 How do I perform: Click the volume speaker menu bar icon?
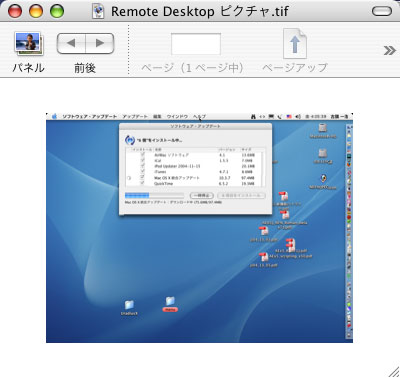click(x=298, y=117)
